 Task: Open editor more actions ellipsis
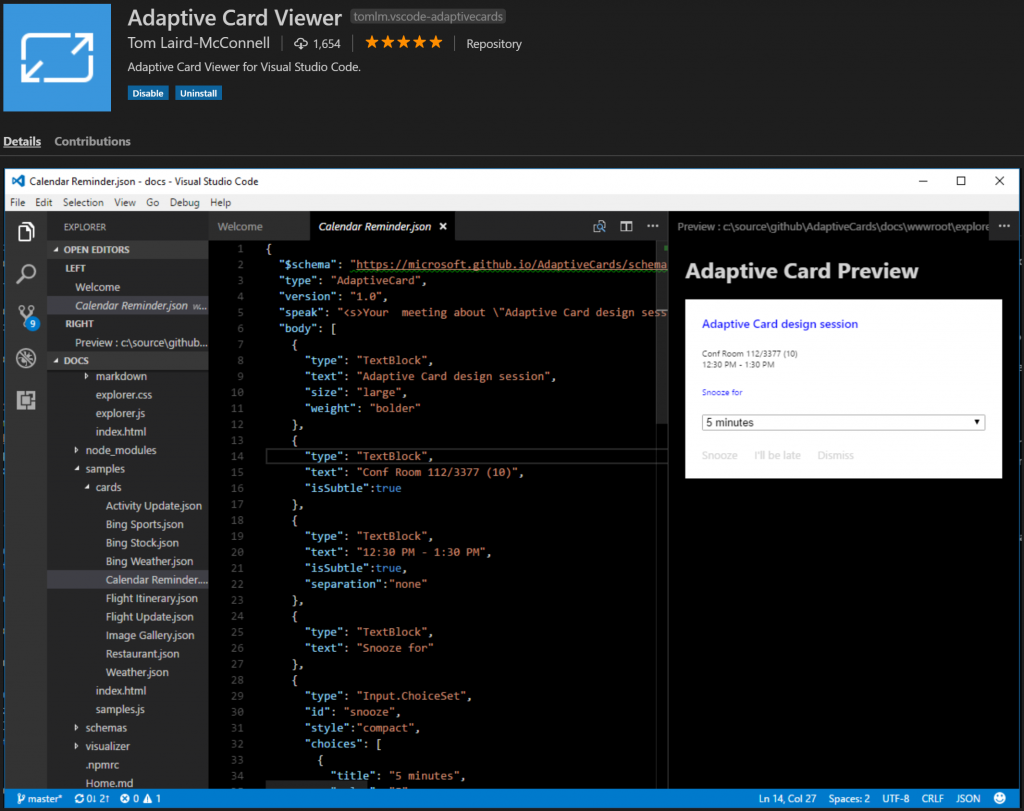[x=652, y=226]
